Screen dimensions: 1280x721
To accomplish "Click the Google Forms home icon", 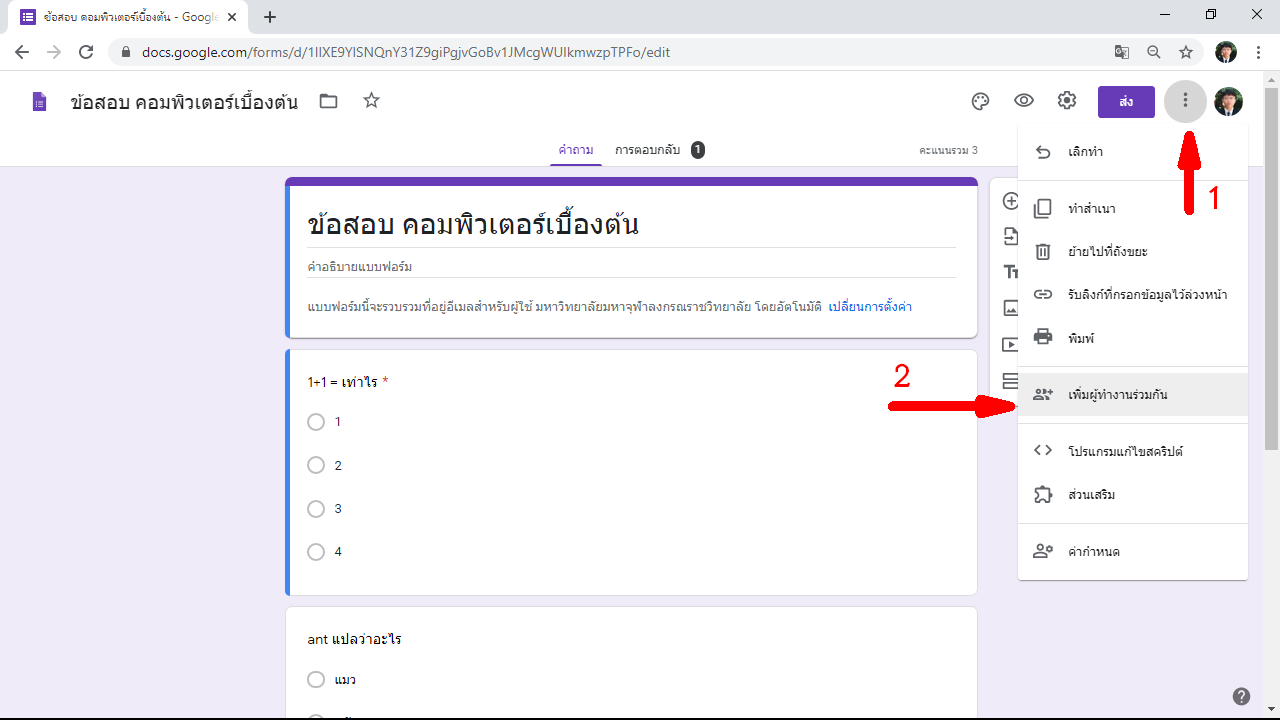I will point(39,102).
